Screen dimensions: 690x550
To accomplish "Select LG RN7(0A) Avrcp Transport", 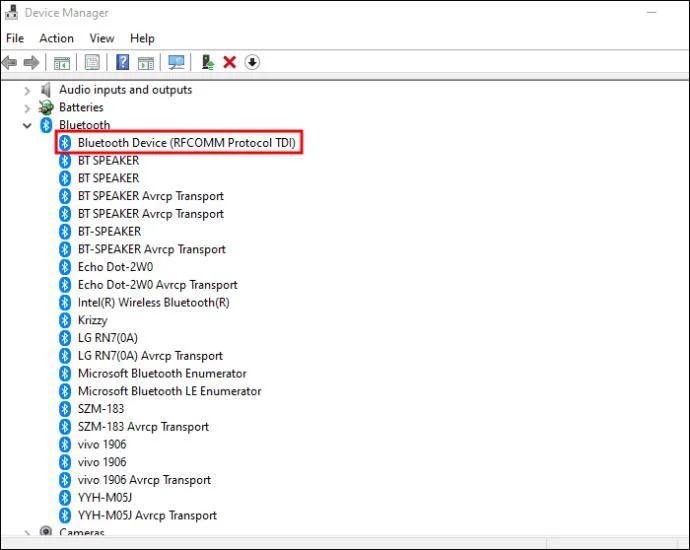I will click(150, 356).
